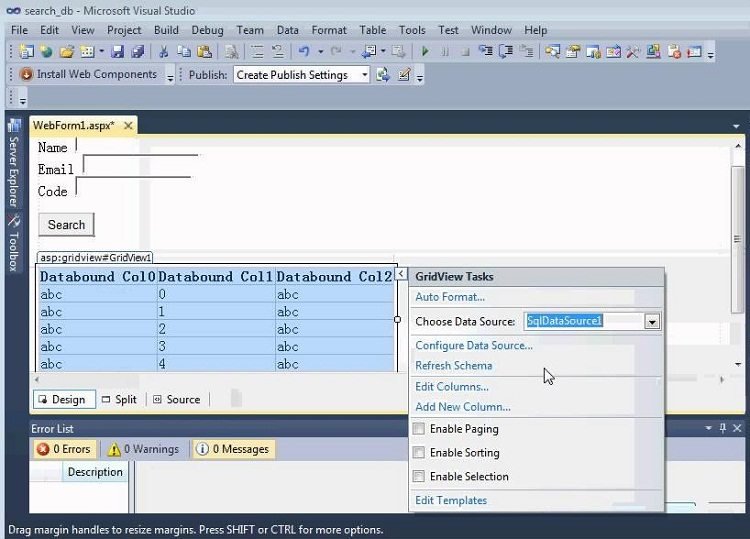Open the Server Explorer side tab
Image resolution: width=750 pixels, height=539 pixels.
point(14,163)
